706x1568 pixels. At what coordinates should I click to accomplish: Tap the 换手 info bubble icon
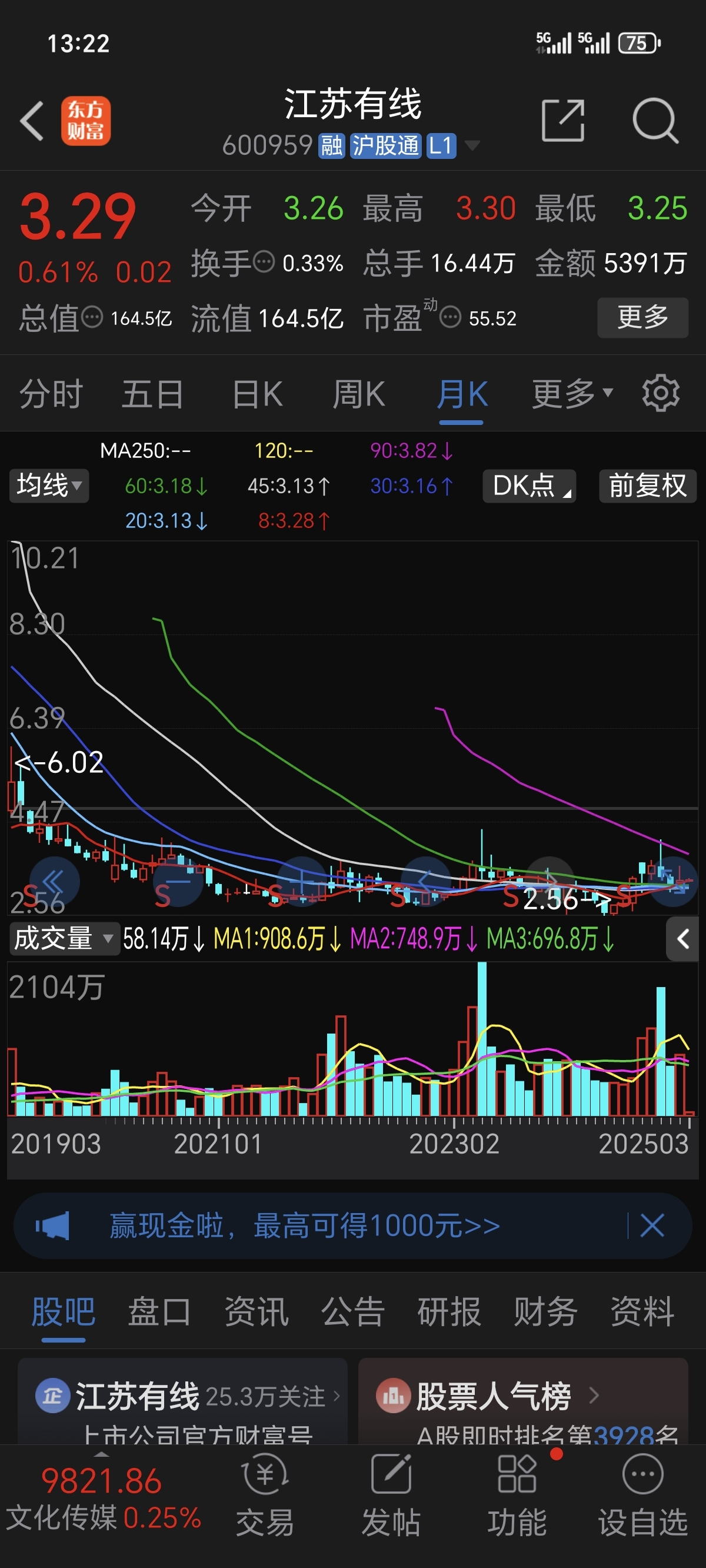[264, 263]
